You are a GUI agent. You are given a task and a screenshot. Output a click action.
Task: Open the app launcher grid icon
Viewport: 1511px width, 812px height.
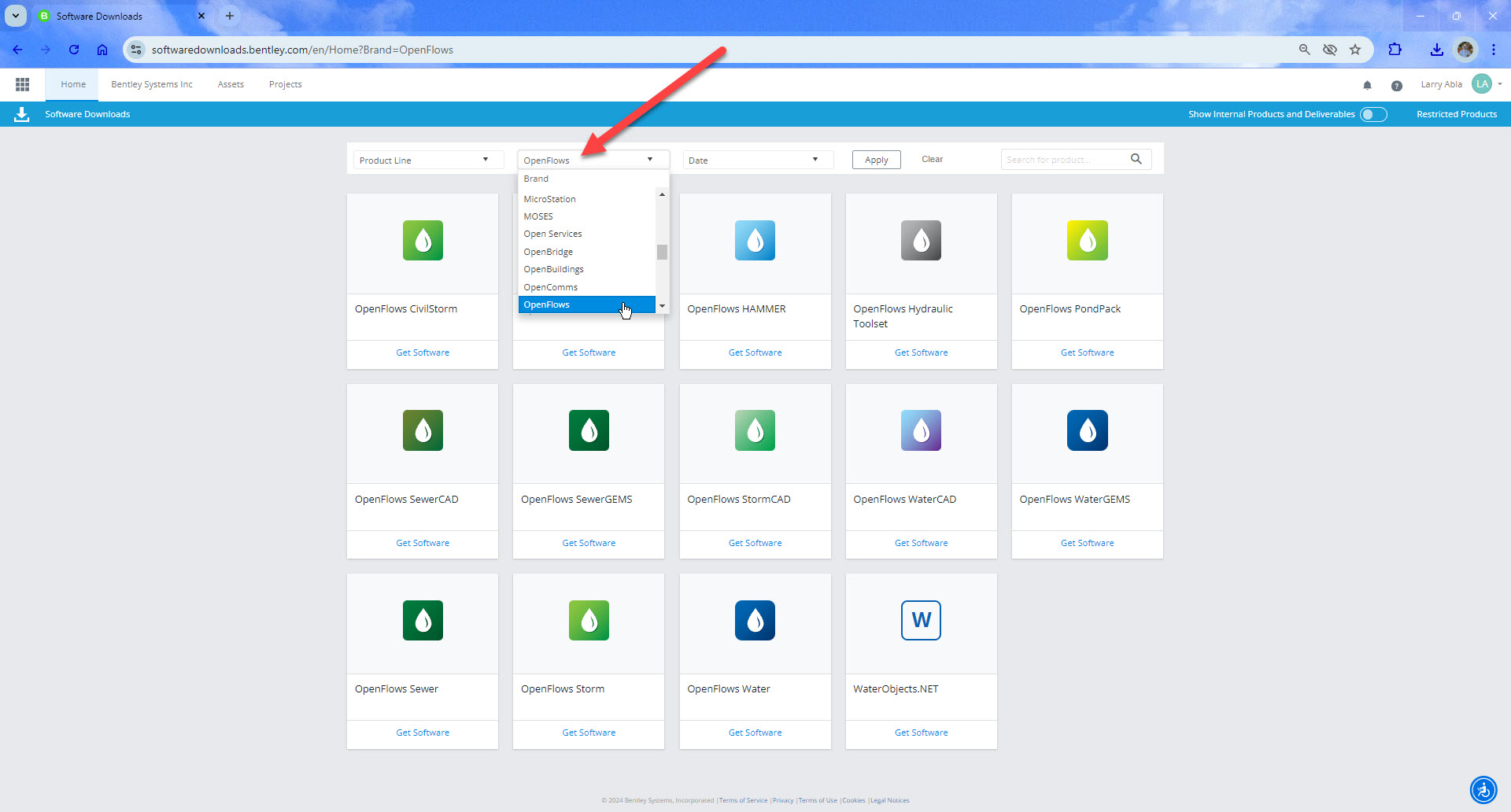[x=23, y=84]
